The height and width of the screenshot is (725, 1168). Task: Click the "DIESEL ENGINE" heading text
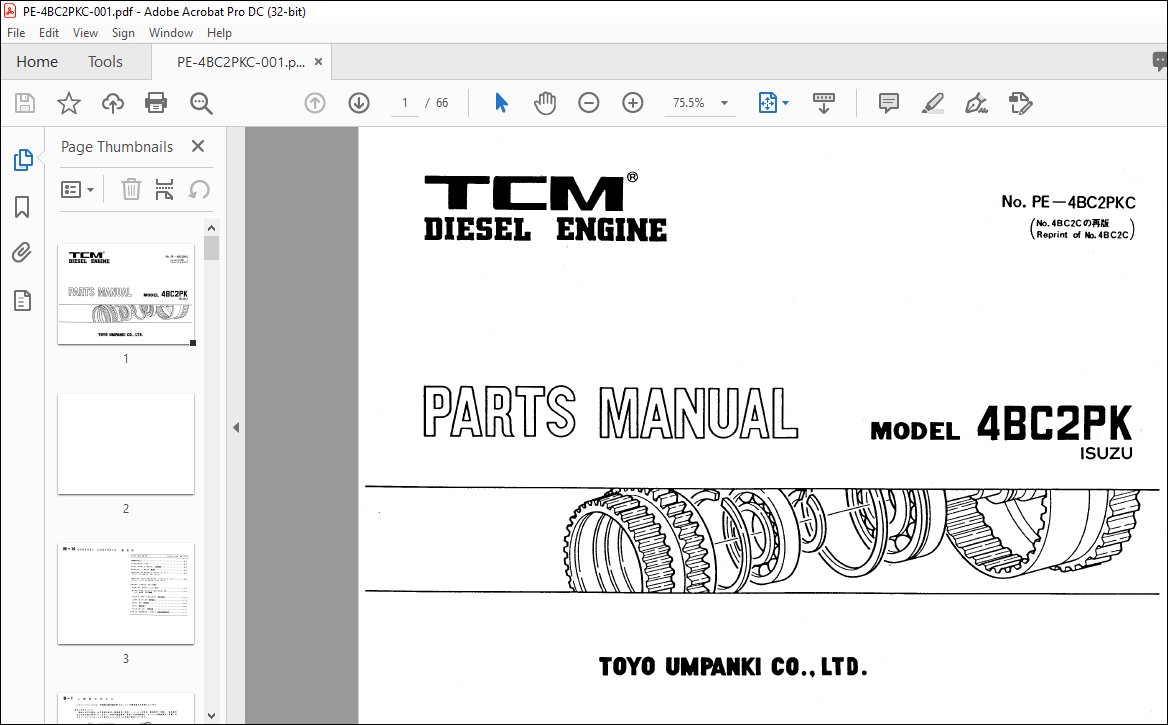point(545,229)
